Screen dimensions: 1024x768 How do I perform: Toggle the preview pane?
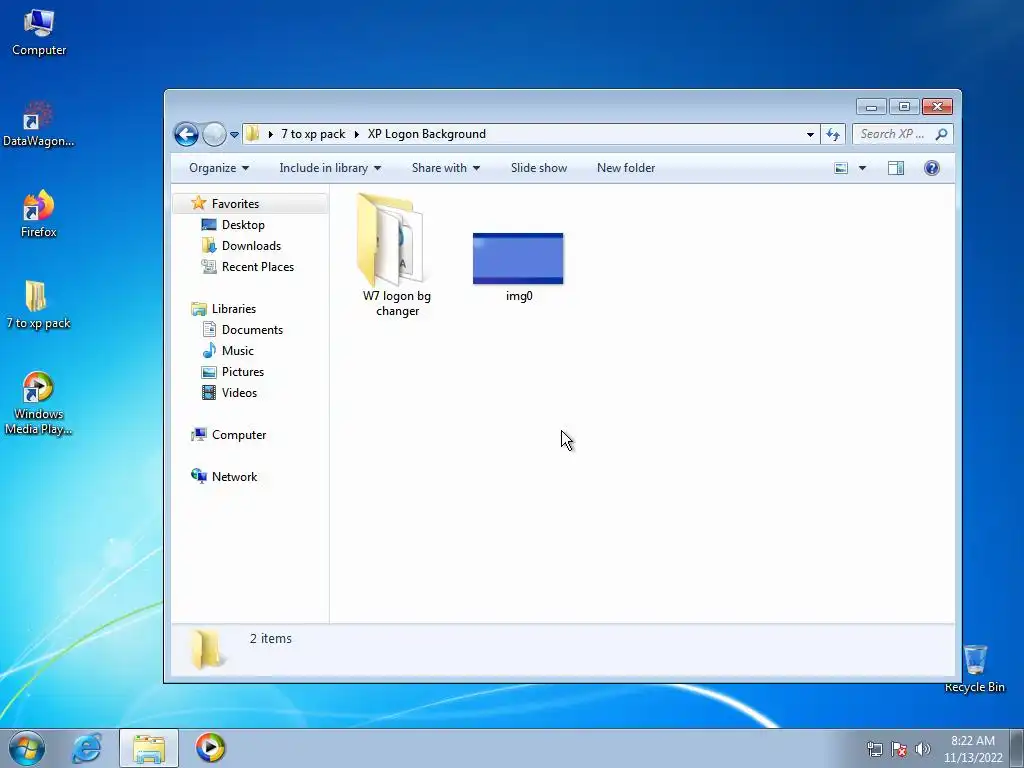[x=896, y=168]
